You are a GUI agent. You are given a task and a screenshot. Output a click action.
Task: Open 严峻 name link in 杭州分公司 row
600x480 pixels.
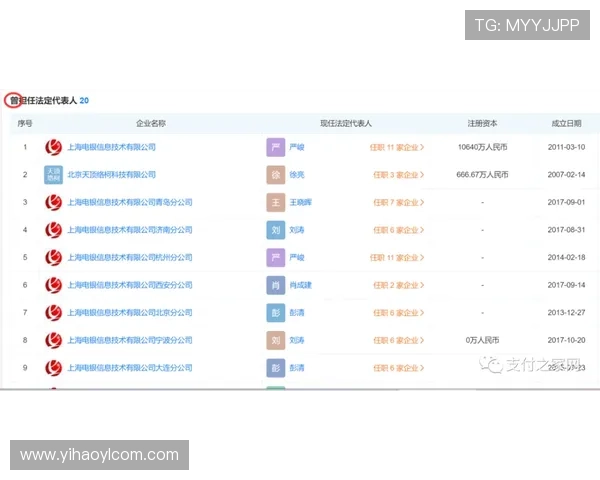coord(297,257)
